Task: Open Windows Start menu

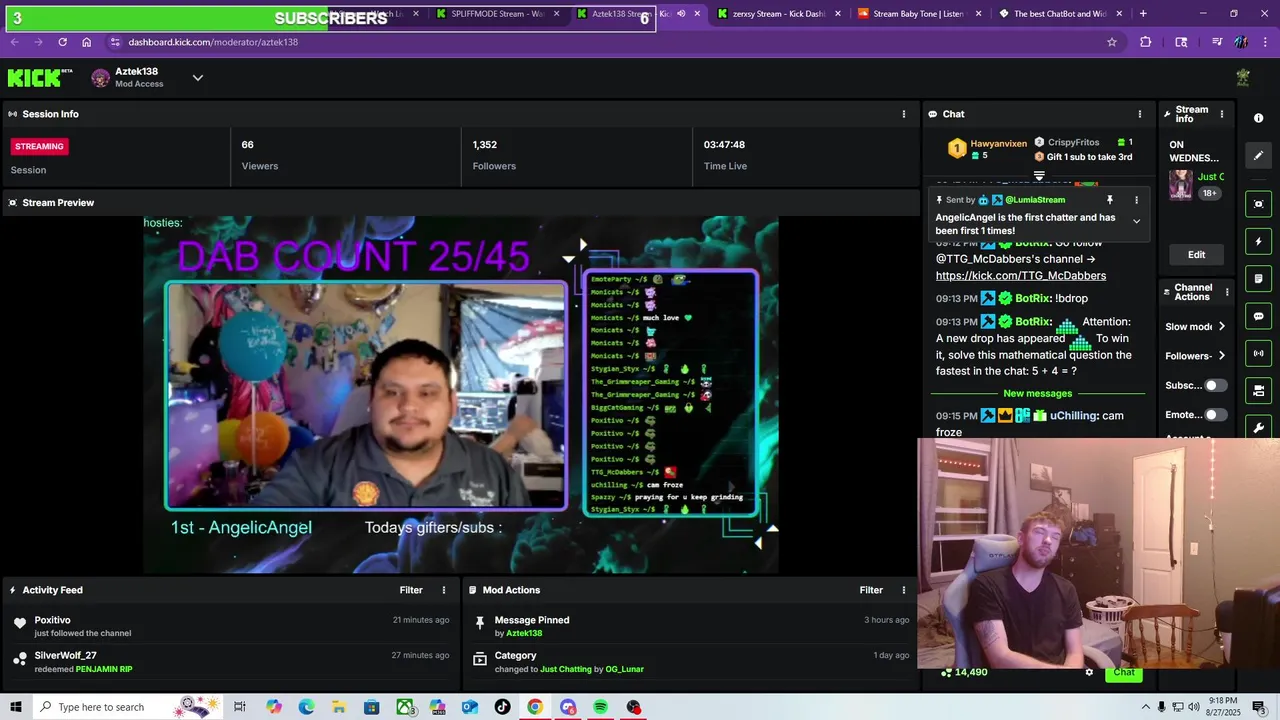Action: point(16,707)
